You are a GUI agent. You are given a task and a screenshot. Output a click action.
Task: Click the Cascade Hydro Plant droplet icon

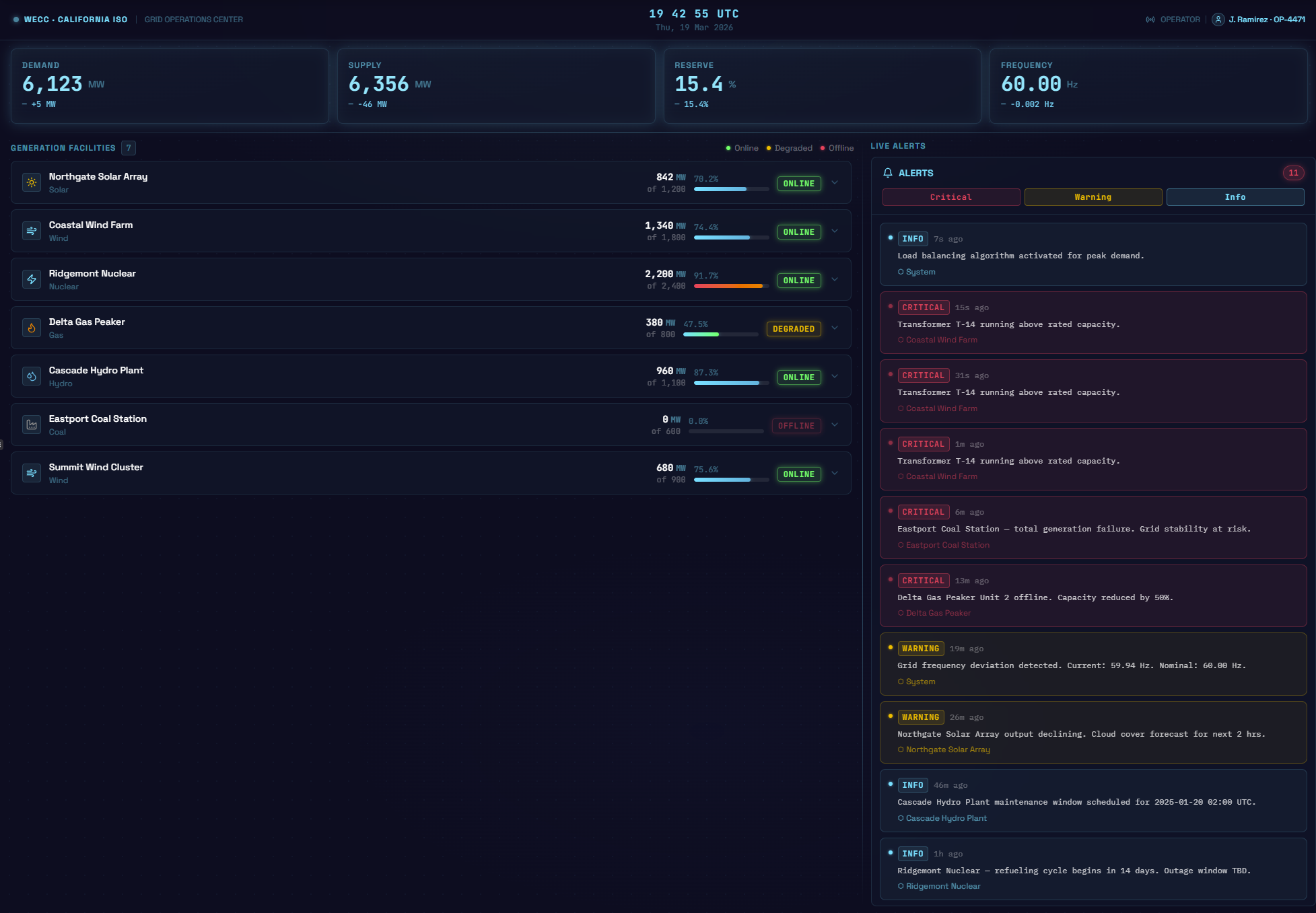[x=32, y=376]
